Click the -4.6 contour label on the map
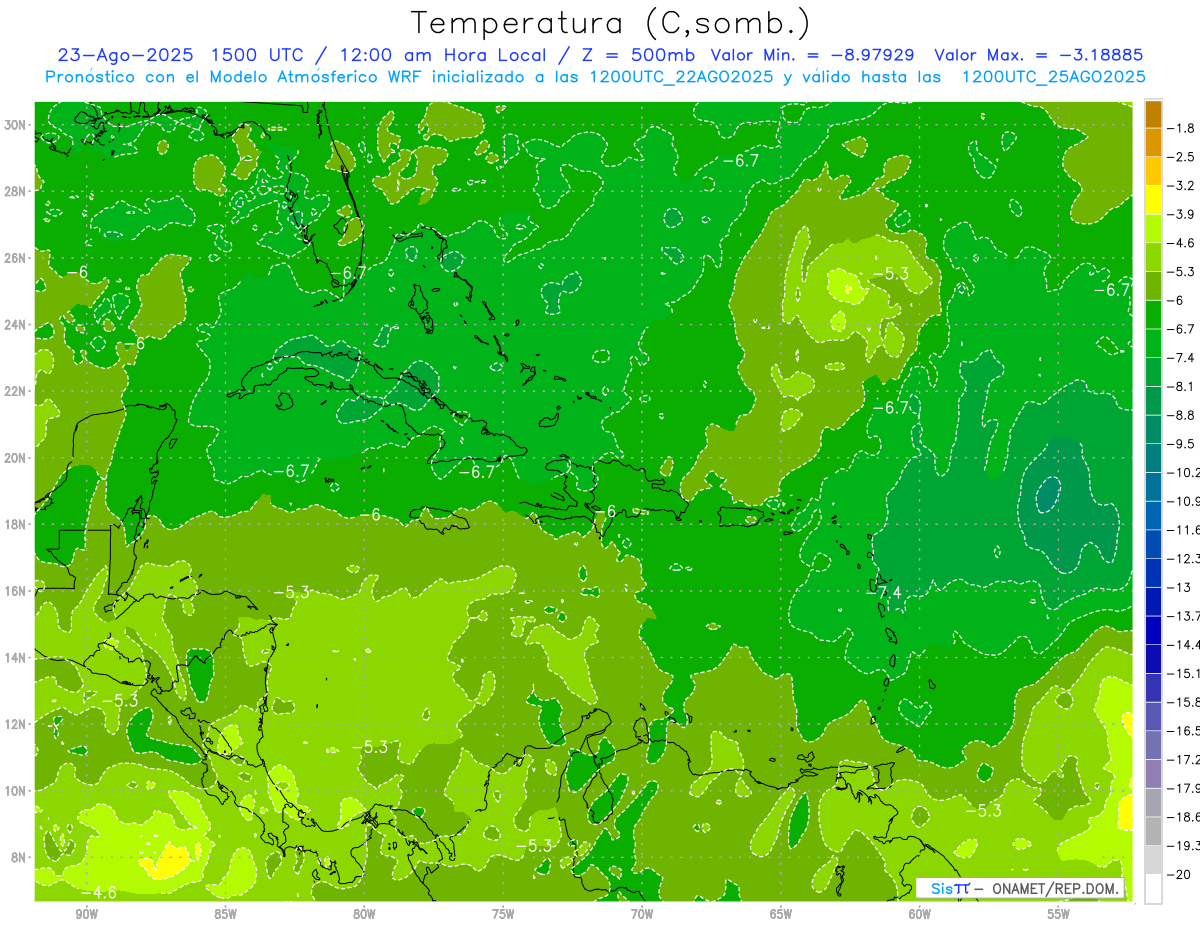 pyautogui.click(x=98, y=891)
